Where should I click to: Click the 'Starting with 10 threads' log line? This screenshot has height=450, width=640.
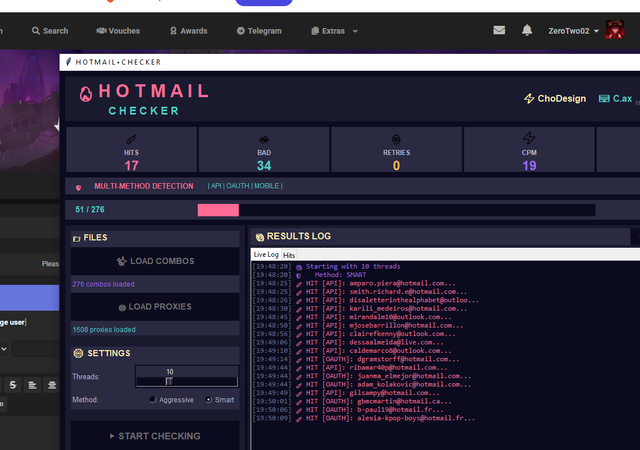pos(353,266)
